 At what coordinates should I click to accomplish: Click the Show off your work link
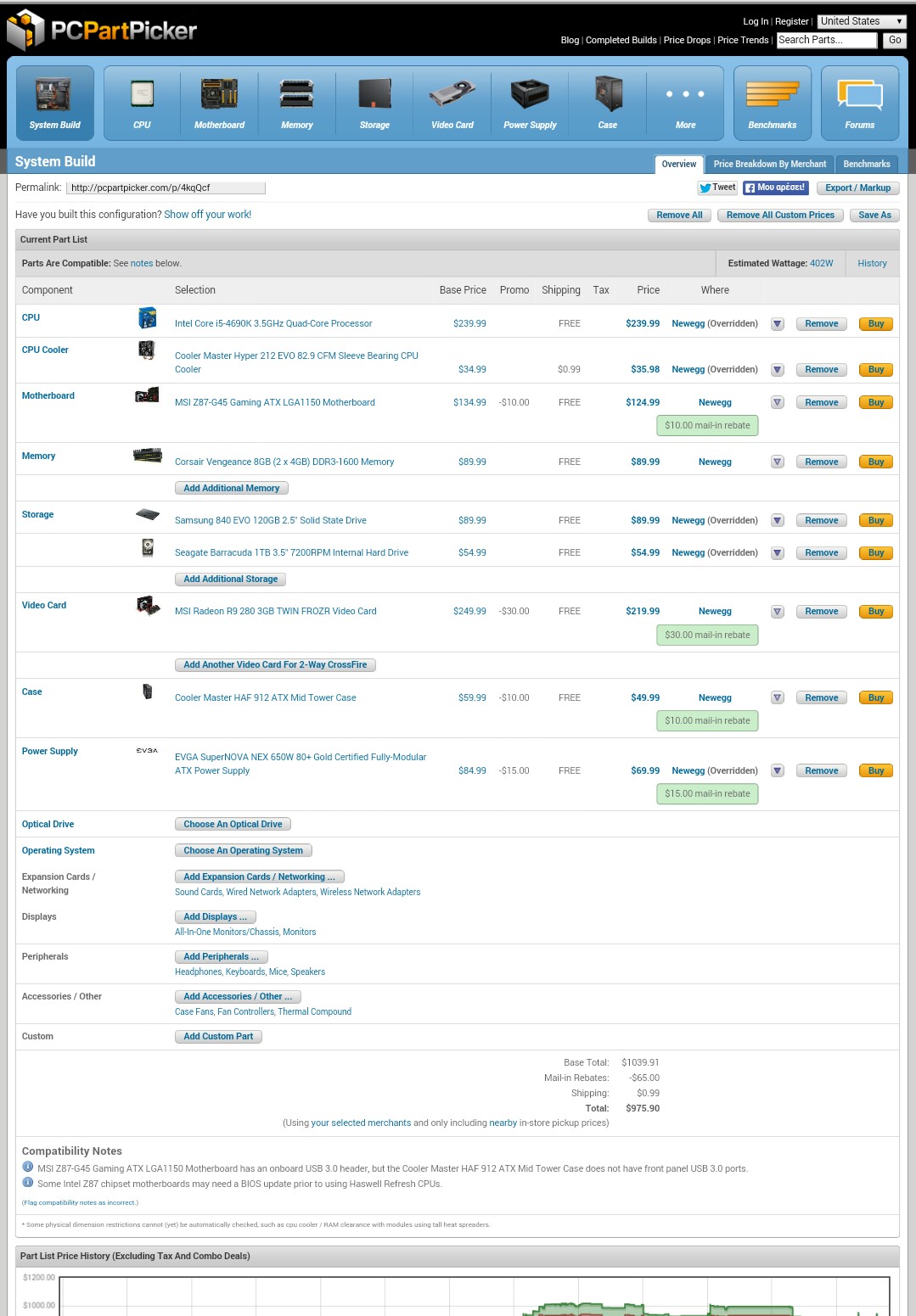(208, 215)
